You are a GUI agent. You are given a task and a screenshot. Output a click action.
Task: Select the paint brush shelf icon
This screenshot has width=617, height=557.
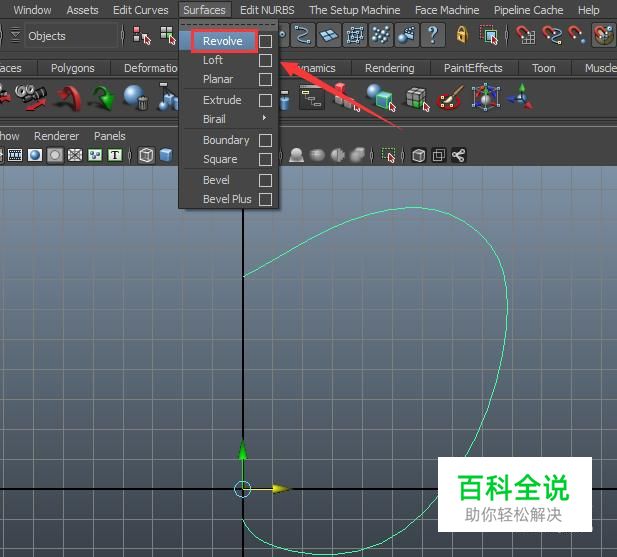451,98
